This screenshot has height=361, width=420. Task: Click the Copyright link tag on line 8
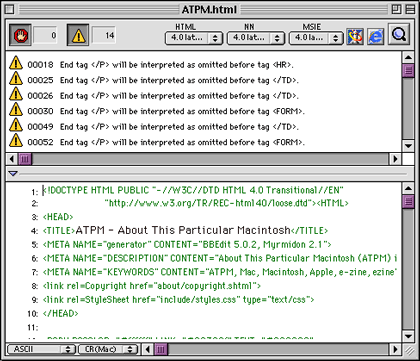coord(152,286)
